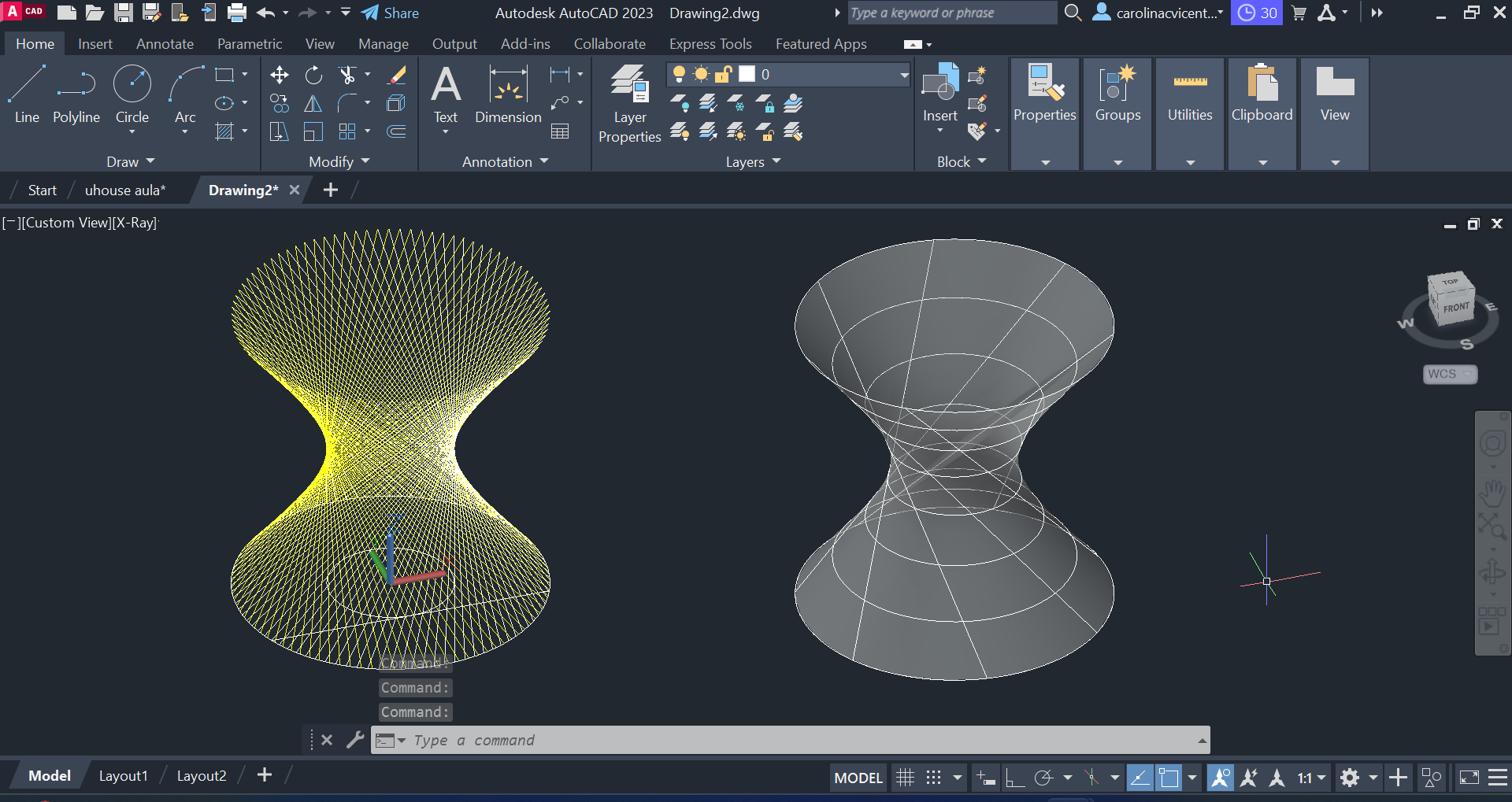Image resolution: width=1512 pixels, height=802 pixels.
Task: Click the Share button
Action: [391, 13]
